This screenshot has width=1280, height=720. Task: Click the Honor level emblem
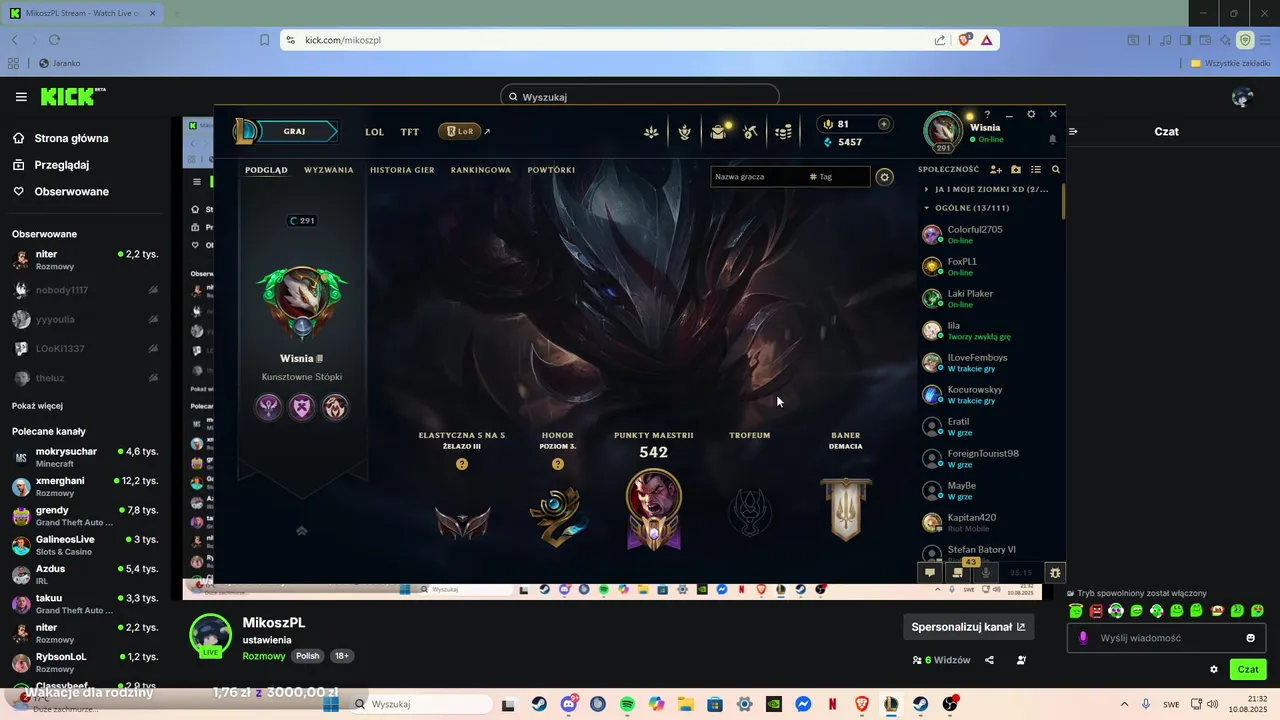(556, 515)
